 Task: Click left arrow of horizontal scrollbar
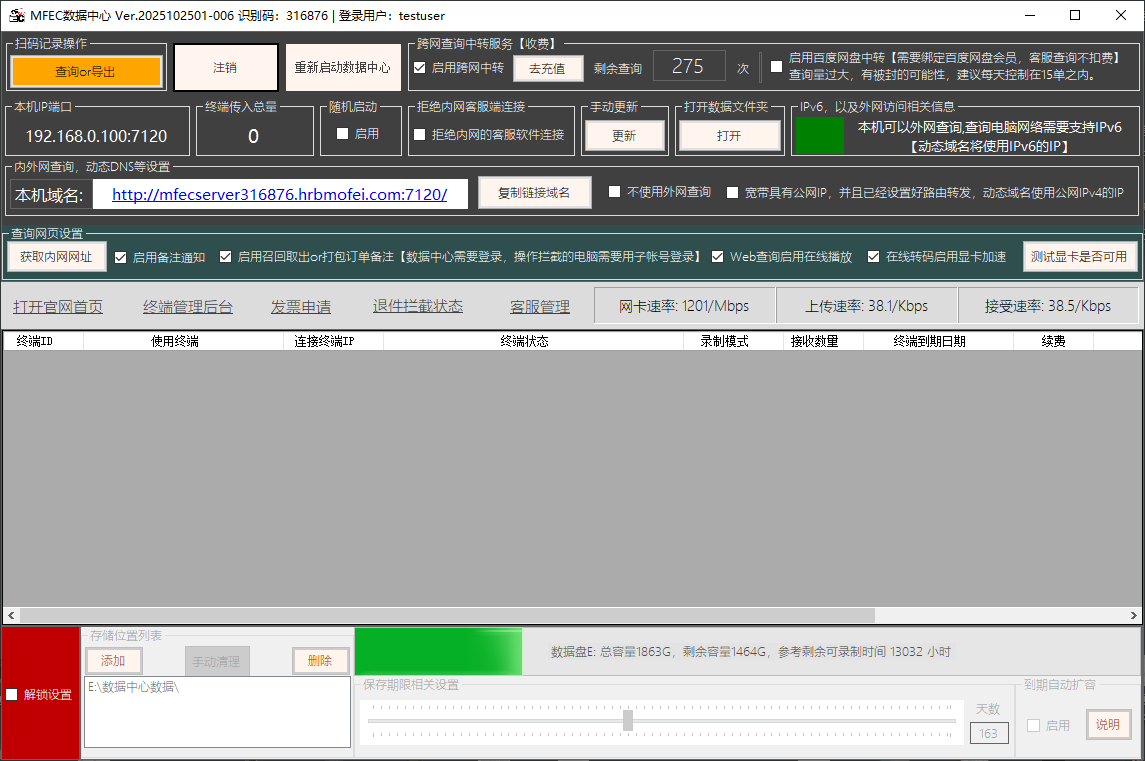point(11,616)
